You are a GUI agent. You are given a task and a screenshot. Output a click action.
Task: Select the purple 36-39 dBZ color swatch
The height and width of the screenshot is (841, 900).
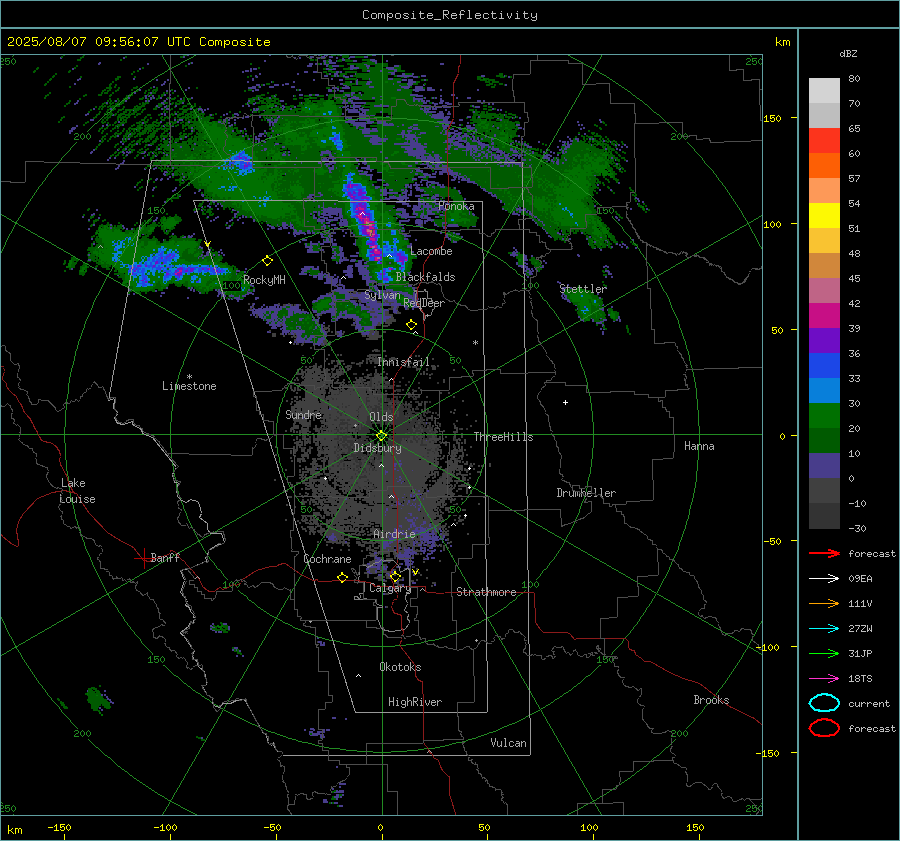click(x=824, y=340)
